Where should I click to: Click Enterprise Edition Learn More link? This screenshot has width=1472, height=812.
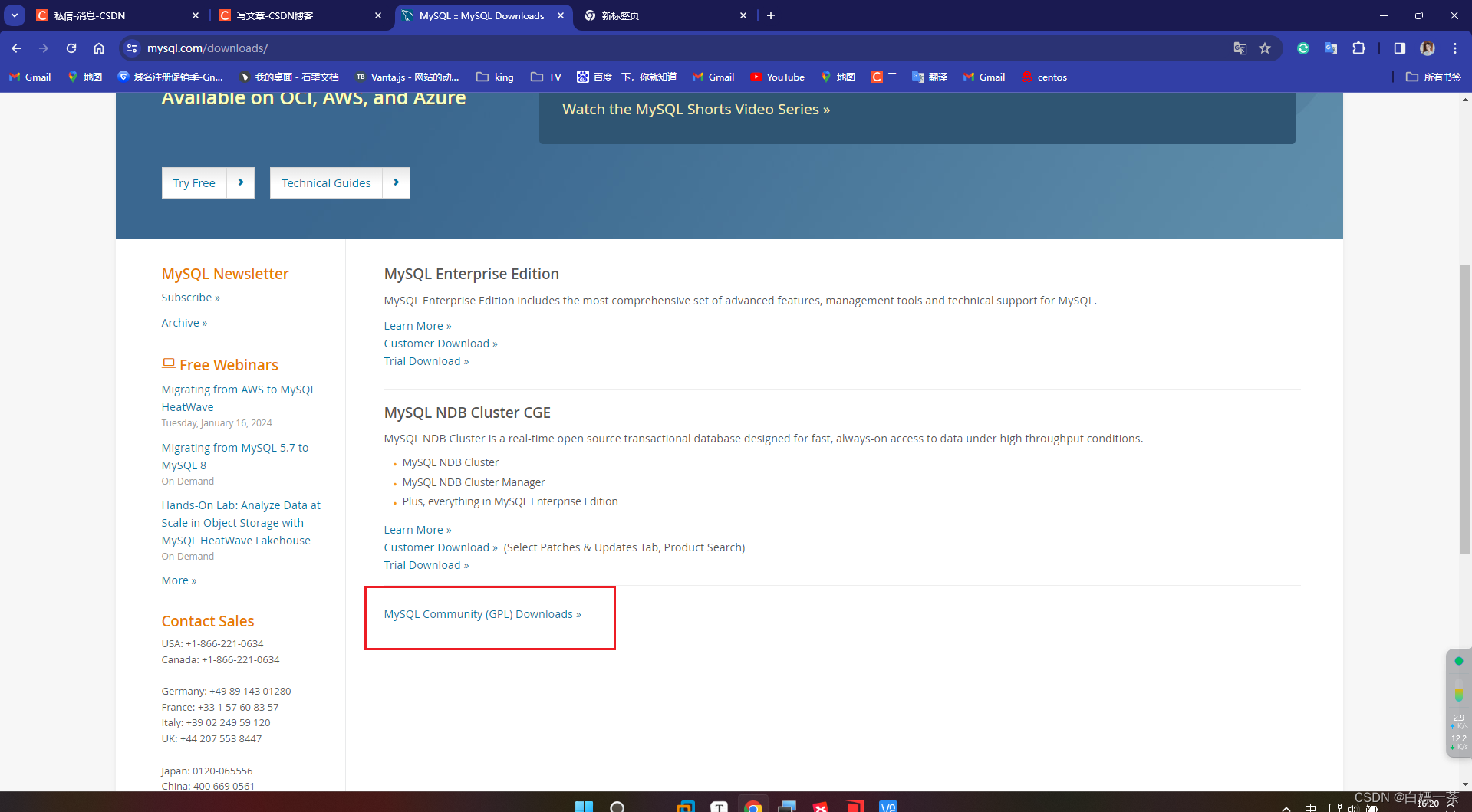(417, 326)
